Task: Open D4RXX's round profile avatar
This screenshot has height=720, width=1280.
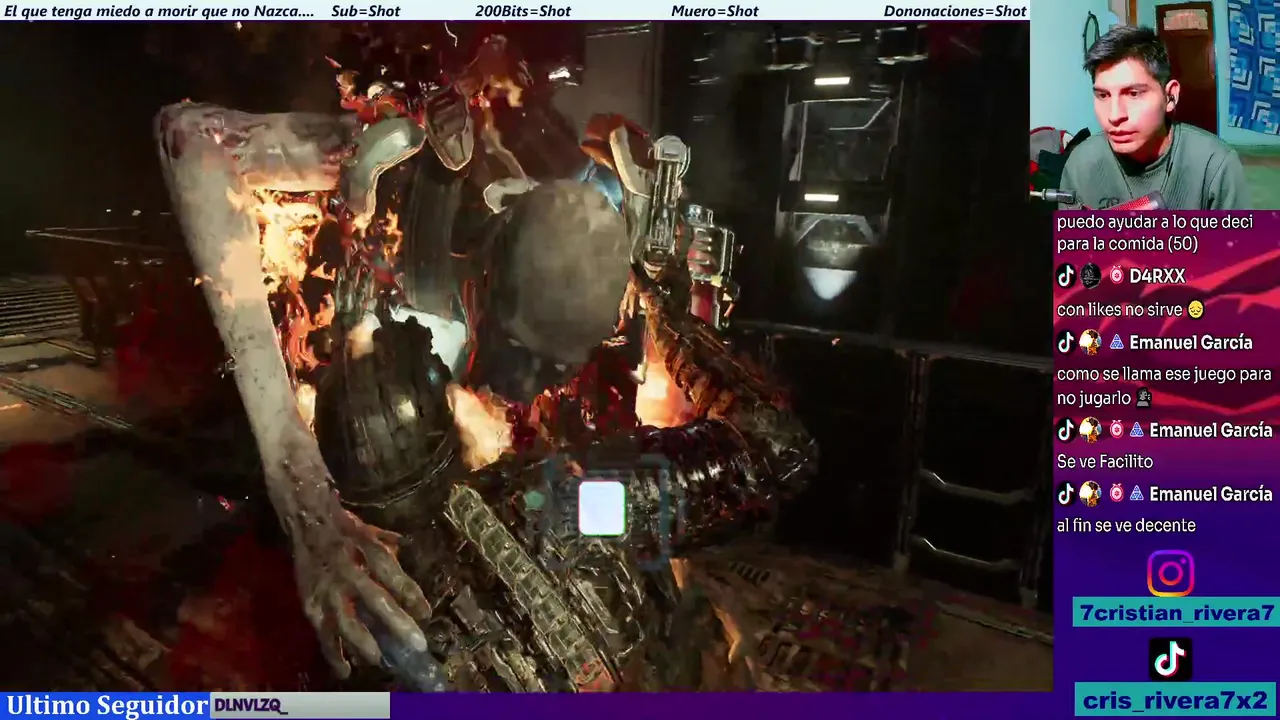Action: [x=1090, y=276]
